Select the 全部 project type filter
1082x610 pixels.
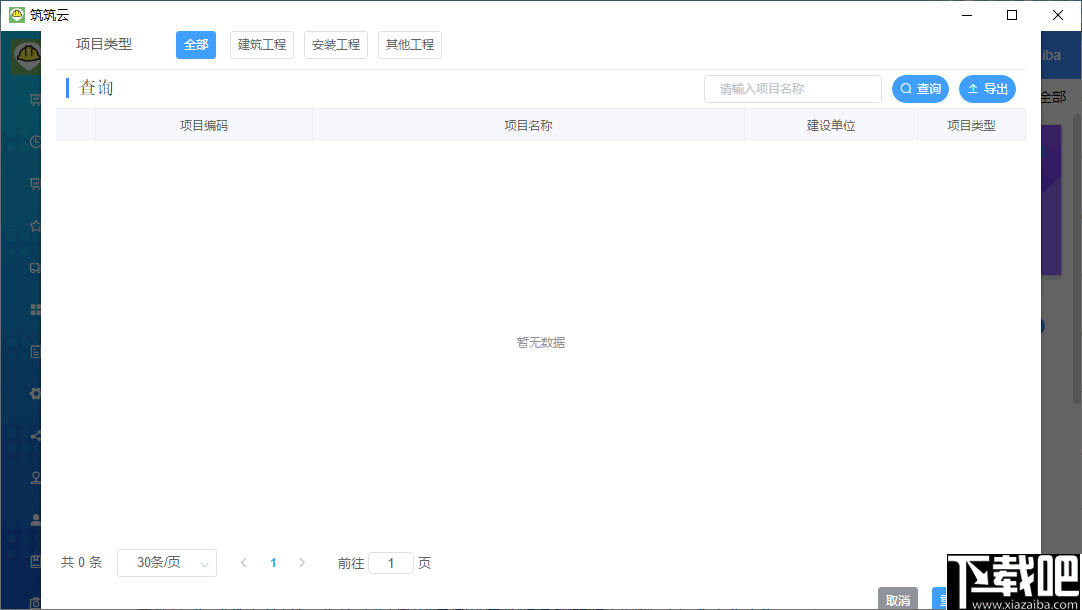pos(196,45)
